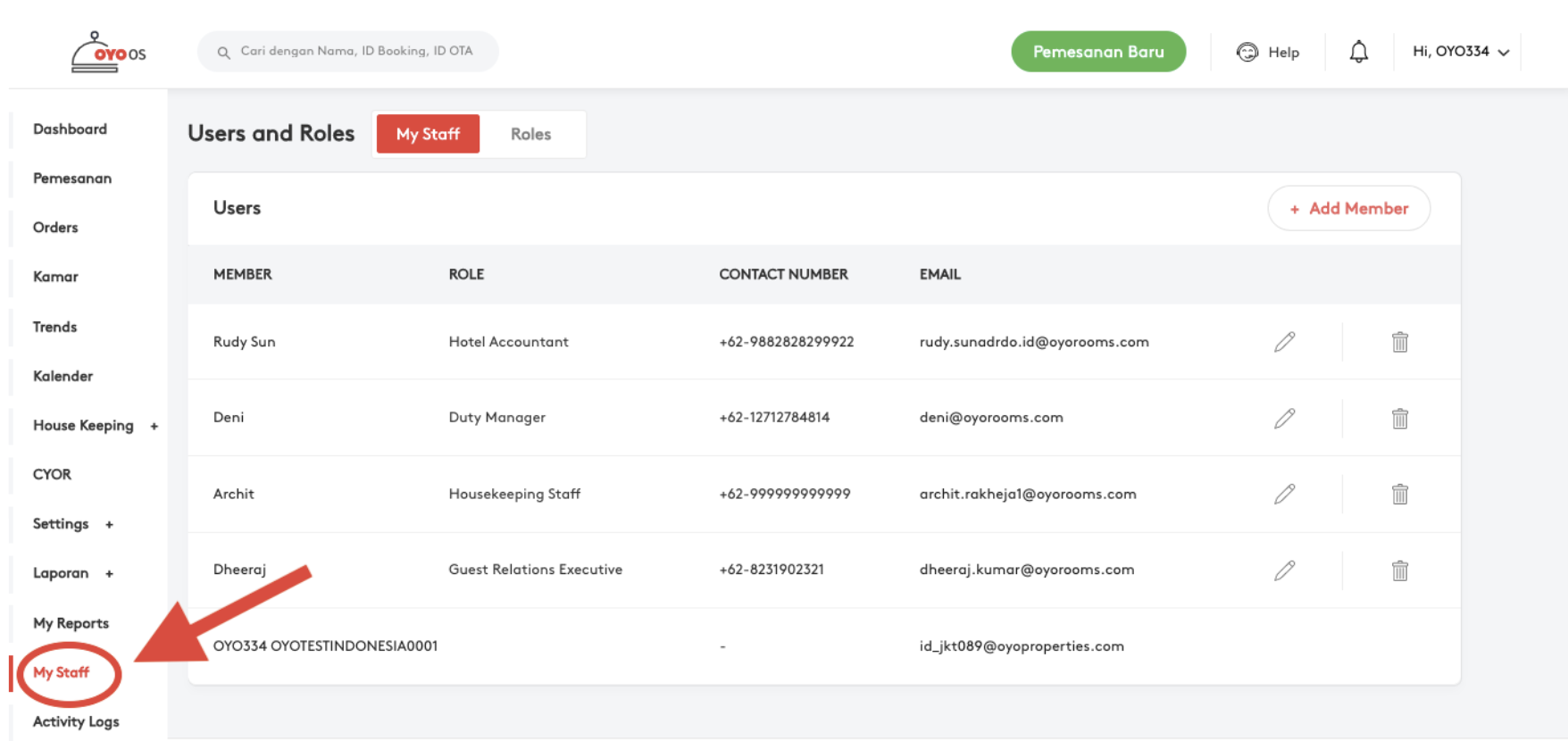Open Trends in the sidebar
This screenshot has width=1568, height=741.
coord(54,327)
